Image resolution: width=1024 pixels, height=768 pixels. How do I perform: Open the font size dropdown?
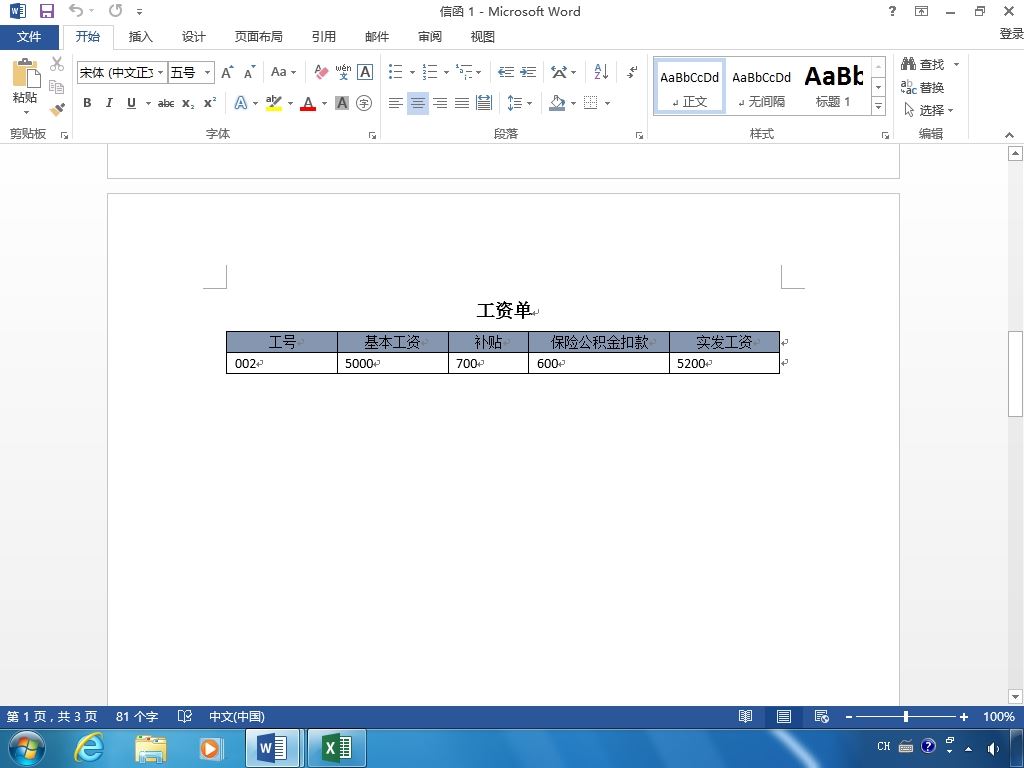click(x=207, y=72)
